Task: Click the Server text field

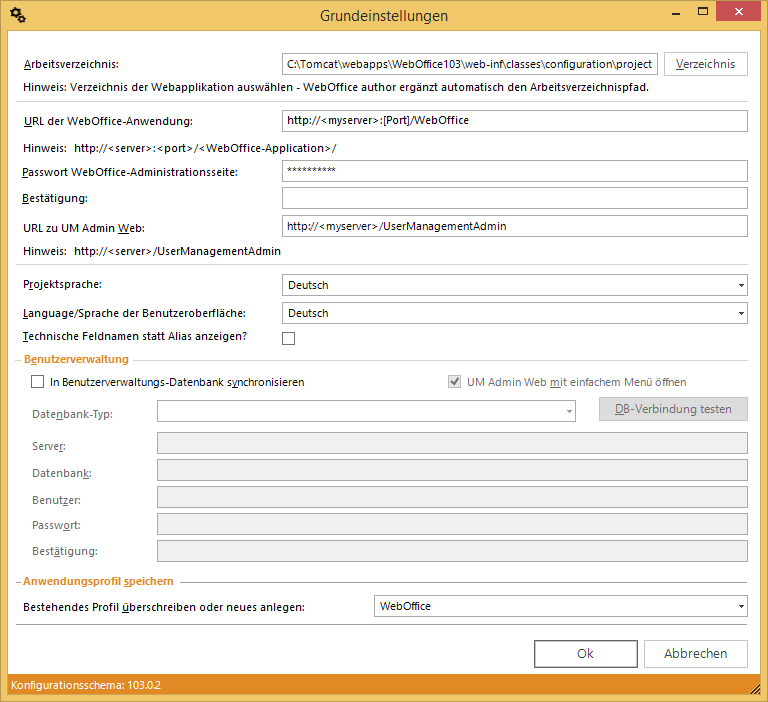Action: (452, 444)
